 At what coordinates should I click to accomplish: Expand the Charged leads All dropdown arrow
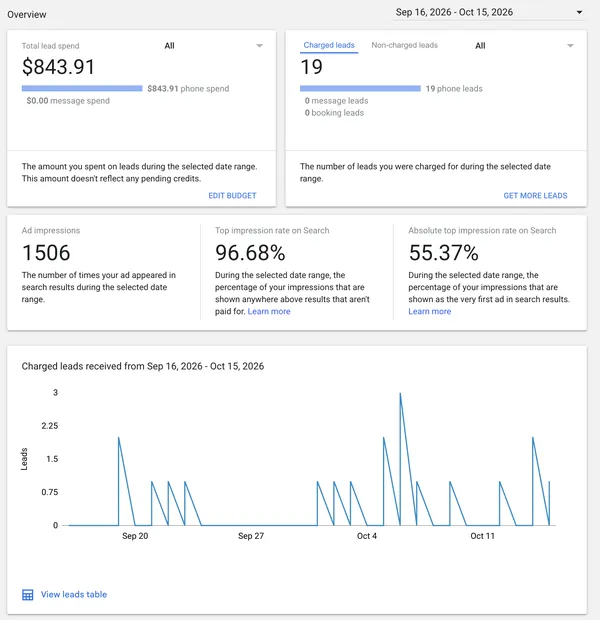[x=570, y=46]
